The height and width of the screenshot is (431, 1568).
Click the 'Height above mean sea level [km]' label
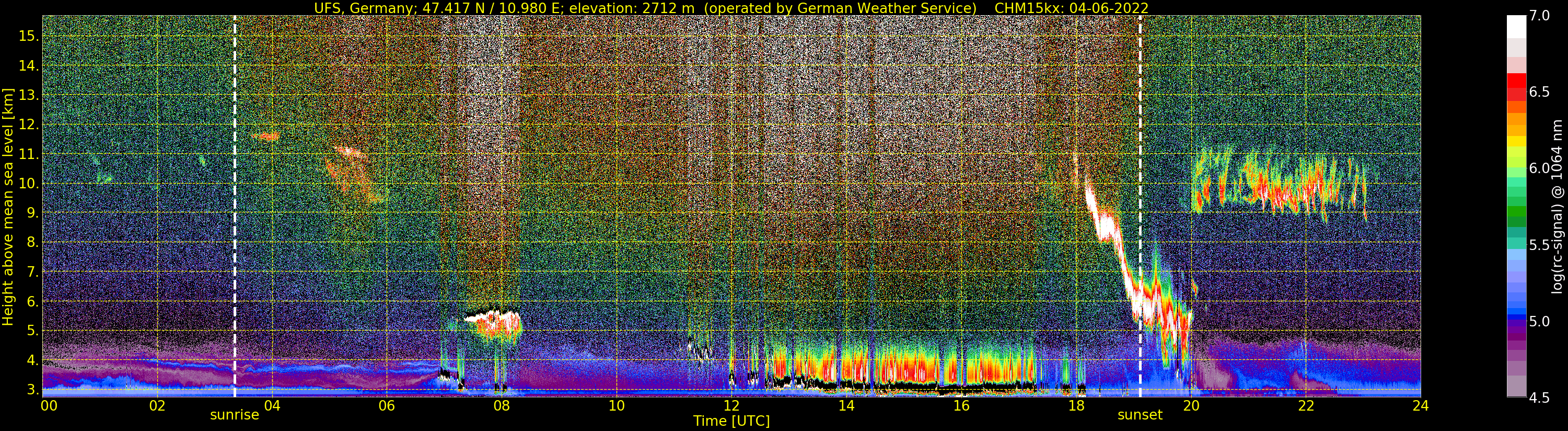8,207
